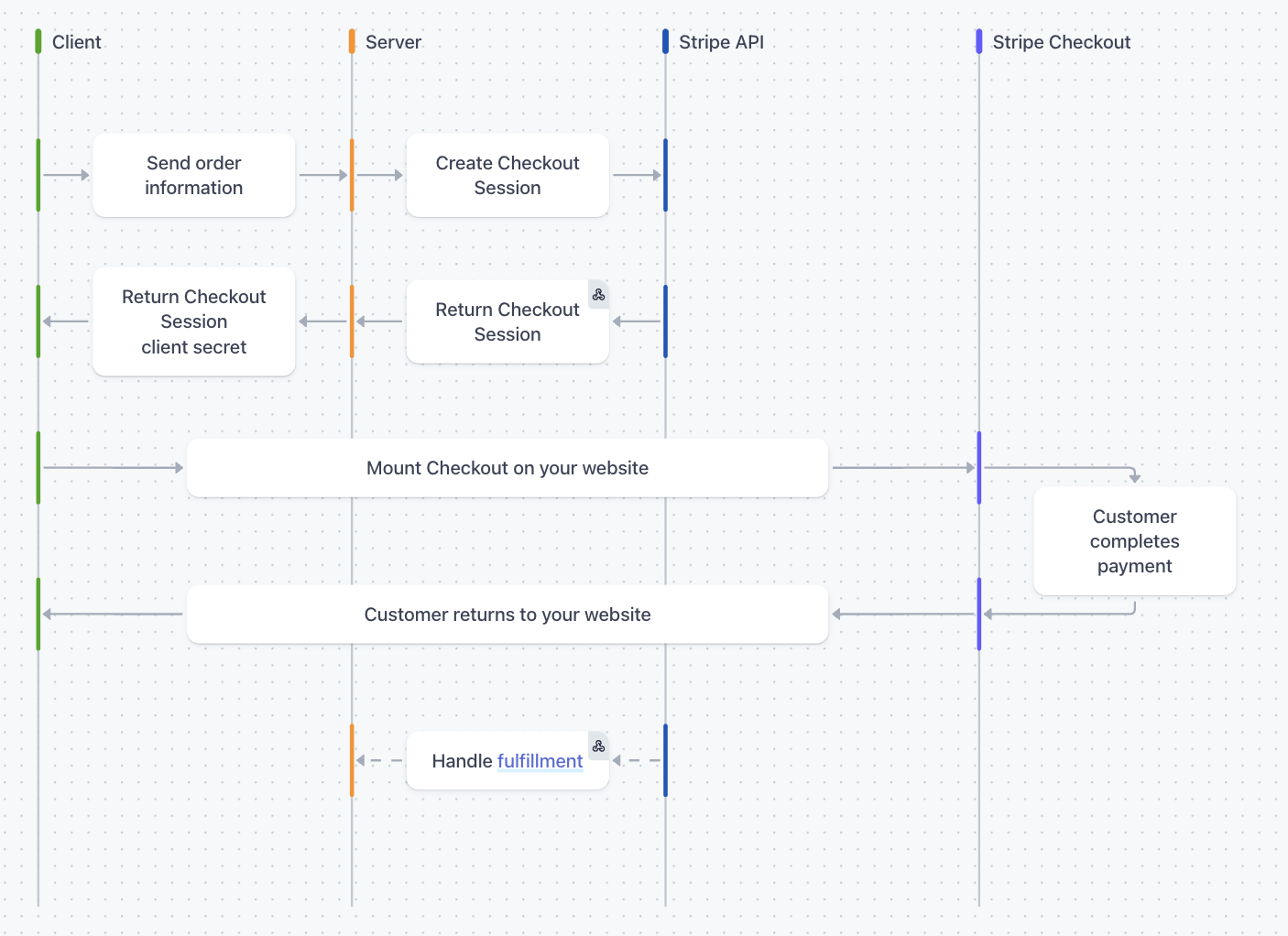Click the Client lane label

coord(77,42)
